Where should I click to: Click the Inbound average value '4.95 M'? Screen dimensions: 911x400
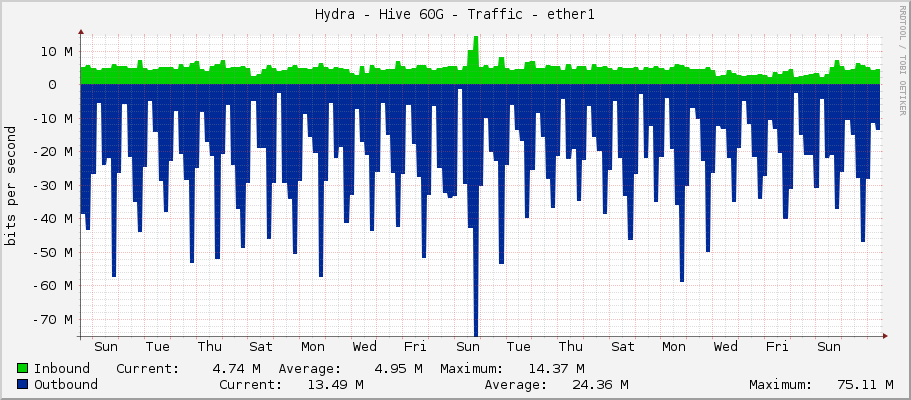pos(398,368)
